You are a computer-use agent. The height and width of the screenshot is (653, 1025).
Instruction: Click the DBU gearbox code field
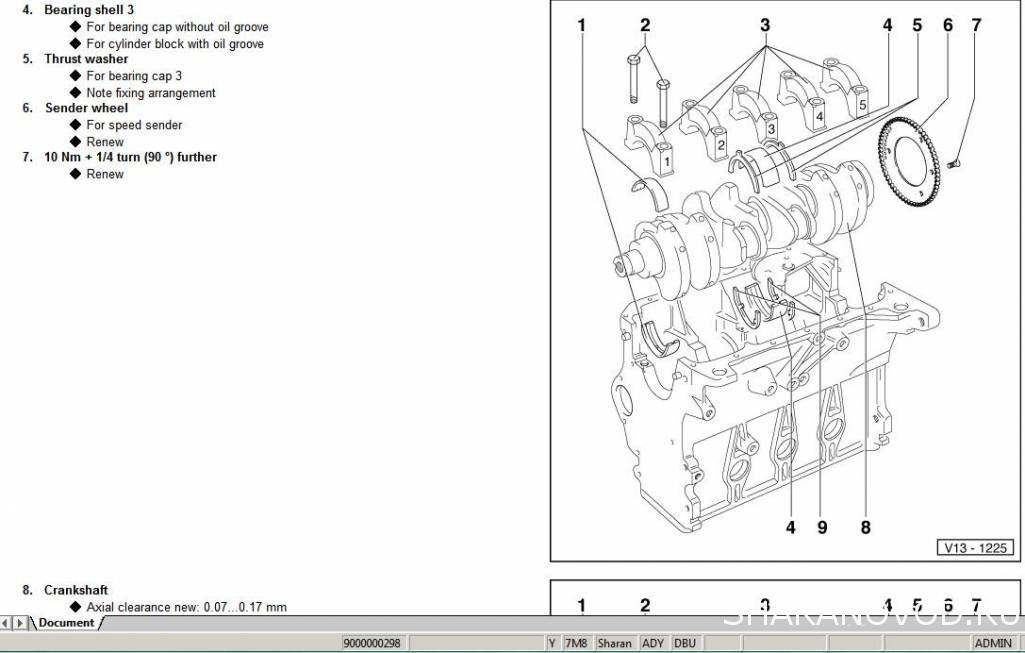coord(684,643)
